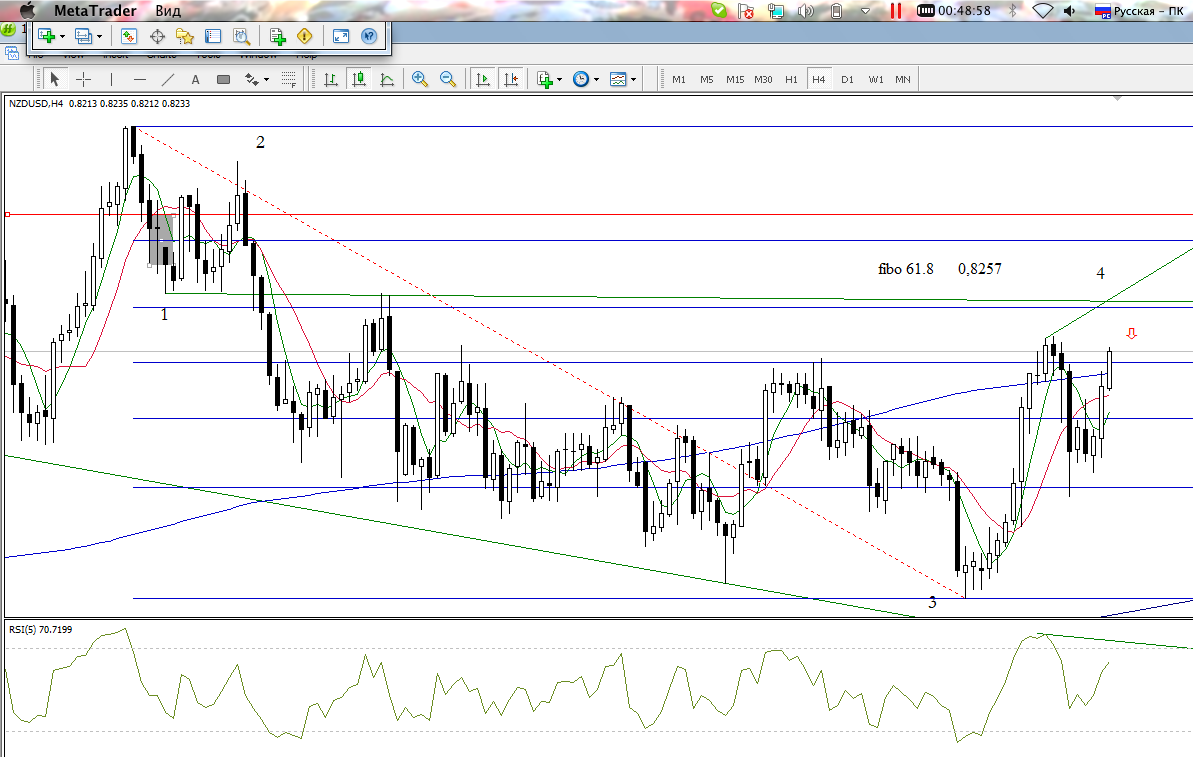Image resolution: width=1193 pixels, height=757 pixels.
Task: Select the '0,8257' chart label
Action: coord(979,269)
